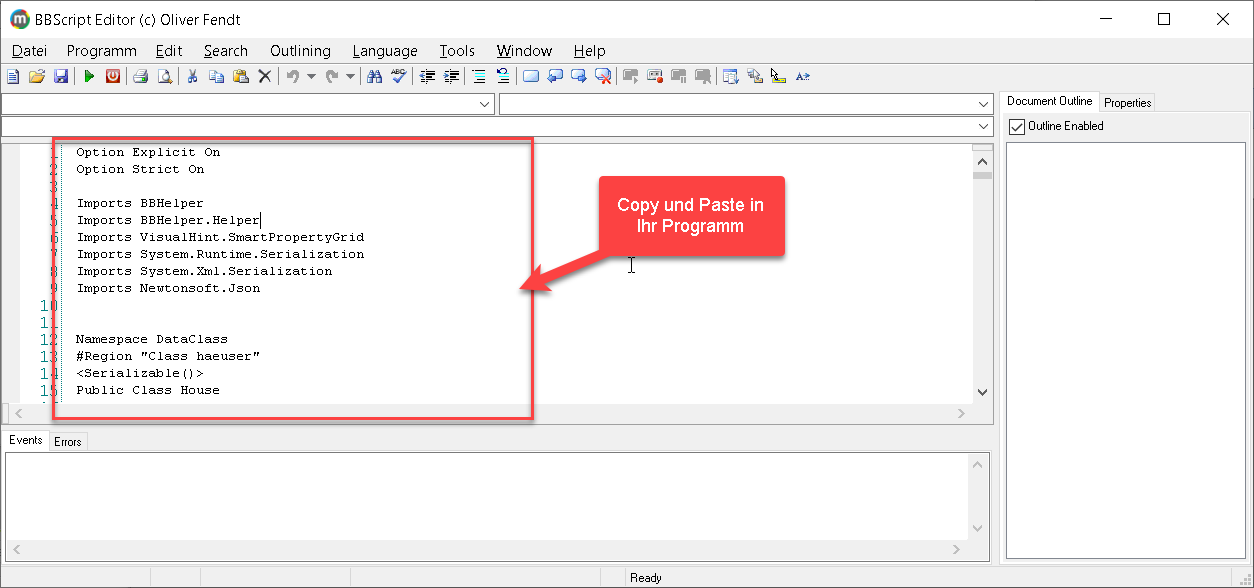
Task: Run the script with the green play icon
Action: pos(89,76)
